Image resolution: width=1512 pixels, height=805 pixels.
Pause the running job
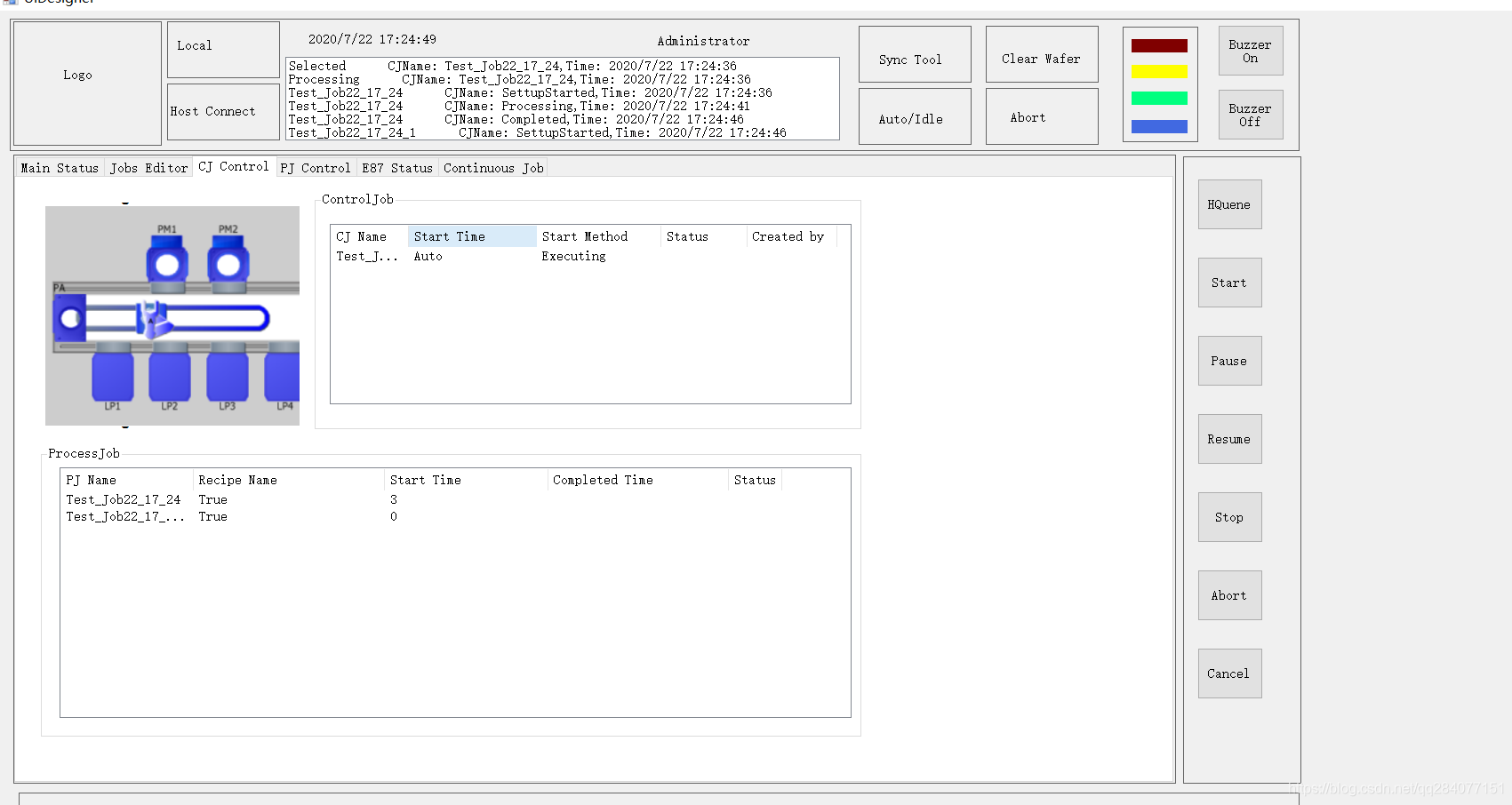click(x=1229, y=361)
